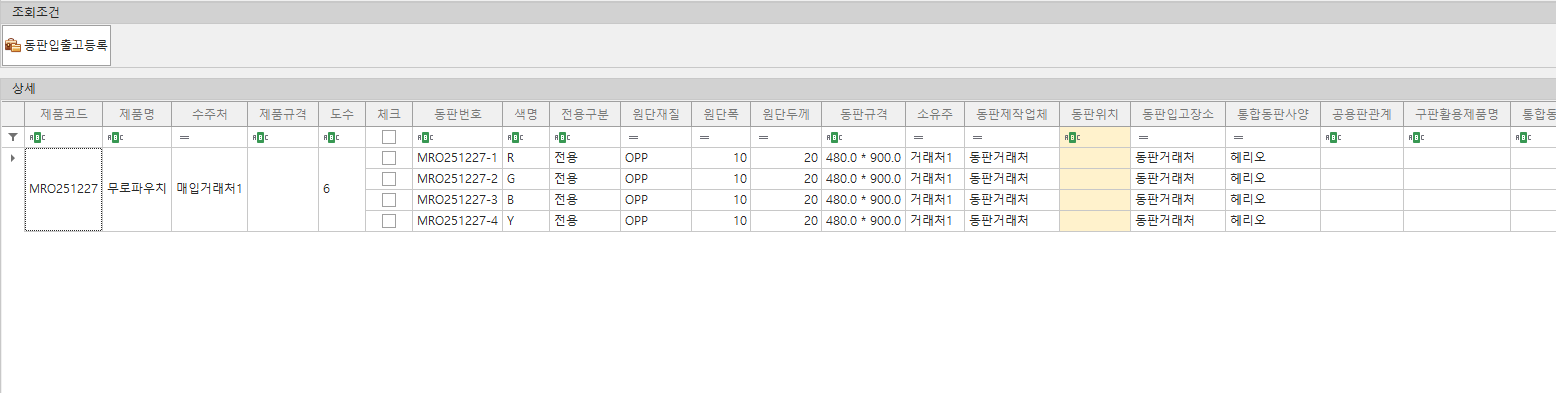
Task: Click filter operator icon under 구판활용제품명
Action: (x=1416, y=137)
